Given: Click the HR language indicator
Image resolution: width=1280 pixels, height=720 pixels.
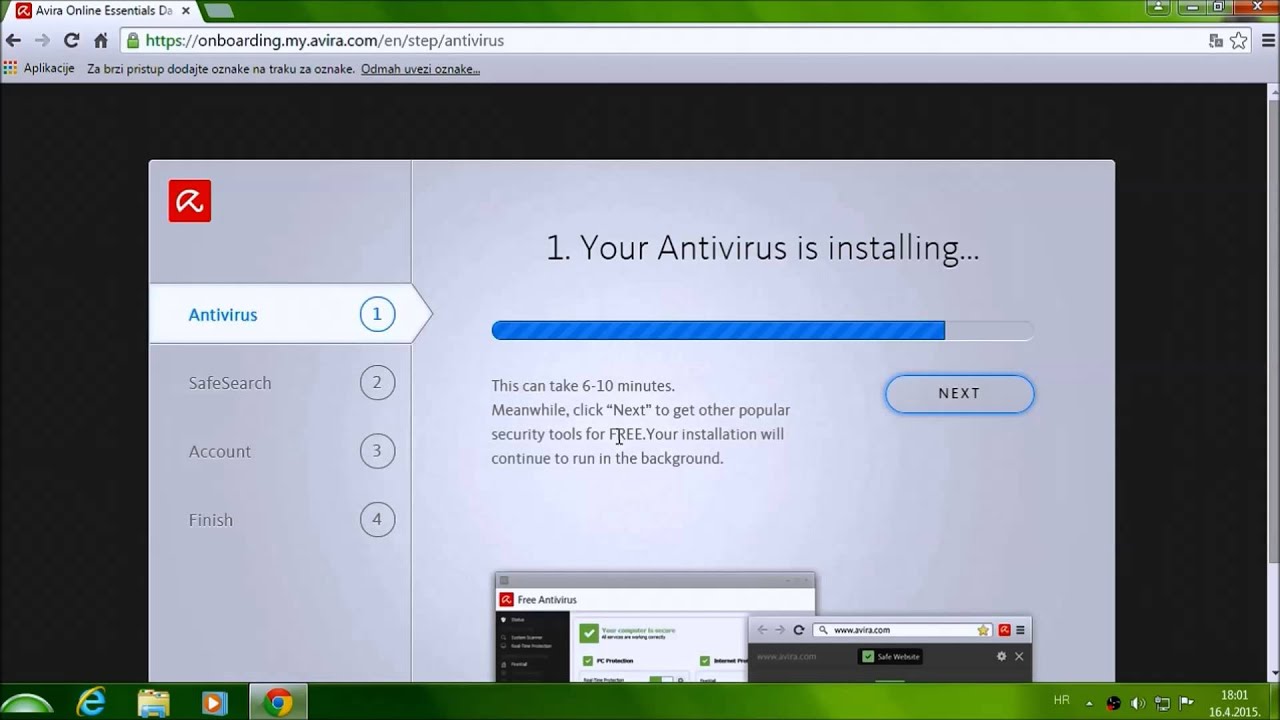Looking at the screenshot, I should [x=1062, y=701].
